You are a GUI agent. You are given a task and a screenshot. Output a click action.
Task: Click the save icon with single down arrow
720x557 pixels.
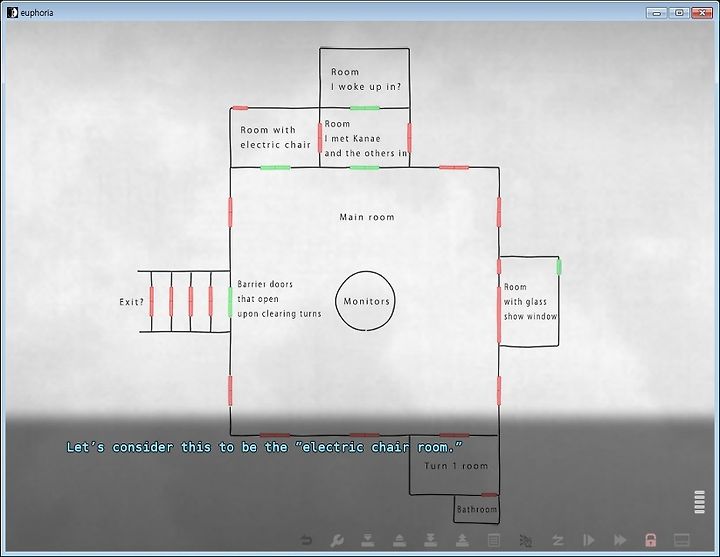point(368,540)
